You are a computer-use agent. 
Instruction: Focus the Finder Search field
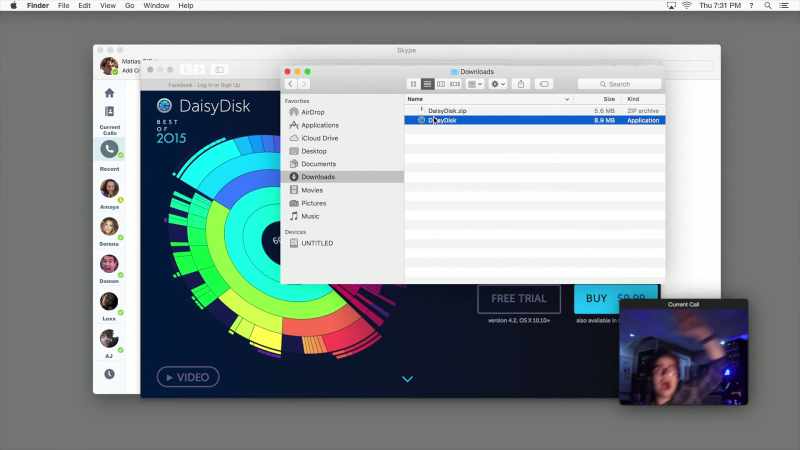click(x=619, y=84)
